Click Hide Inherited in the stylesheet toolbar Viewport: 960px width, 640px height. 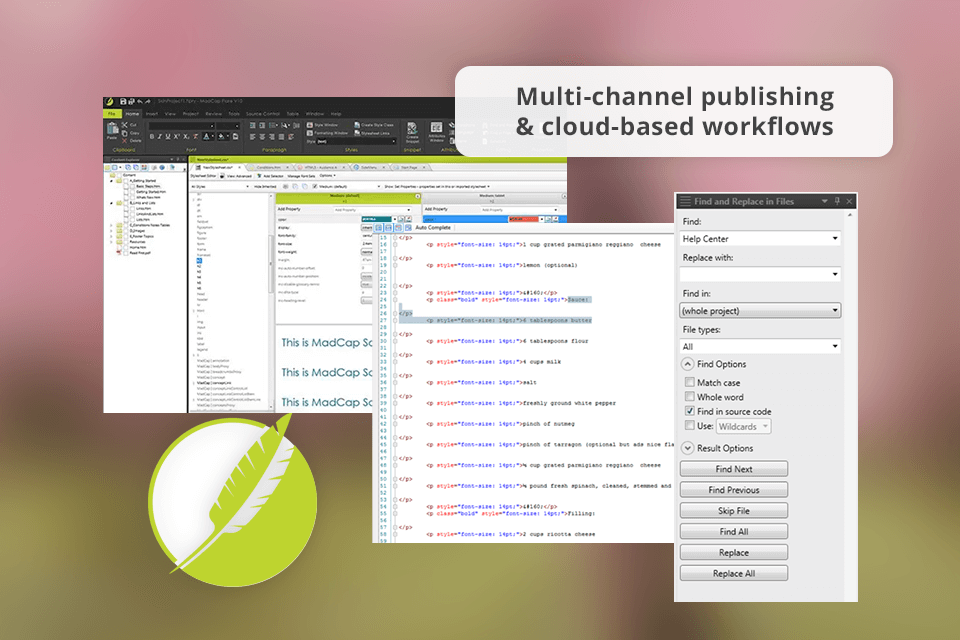coord(264,187)
